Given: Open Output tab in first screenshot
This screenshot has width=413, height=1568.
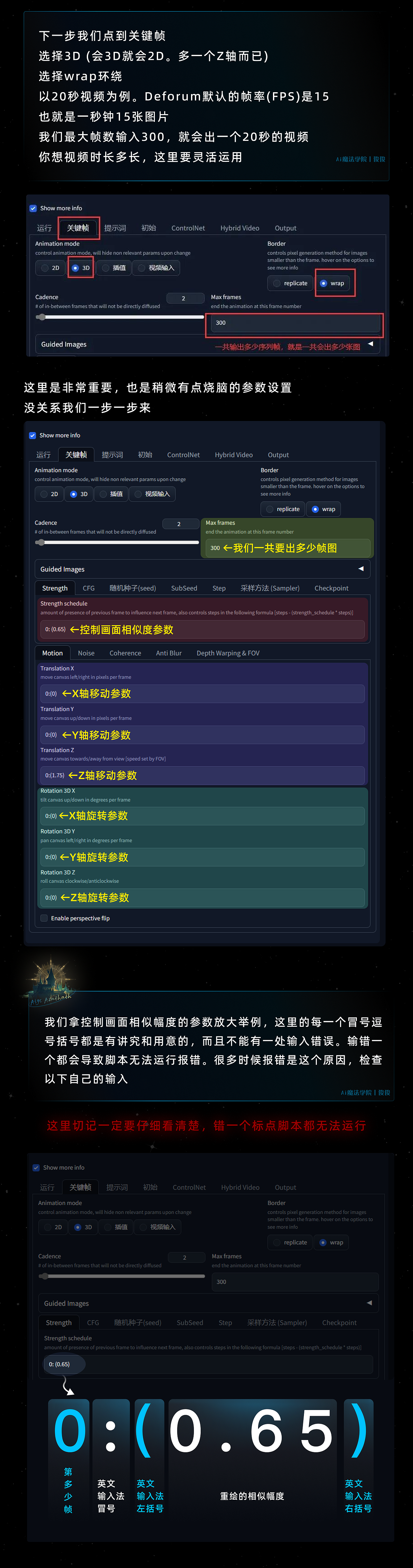Looking at the screenshot, I should click(286, 228).
